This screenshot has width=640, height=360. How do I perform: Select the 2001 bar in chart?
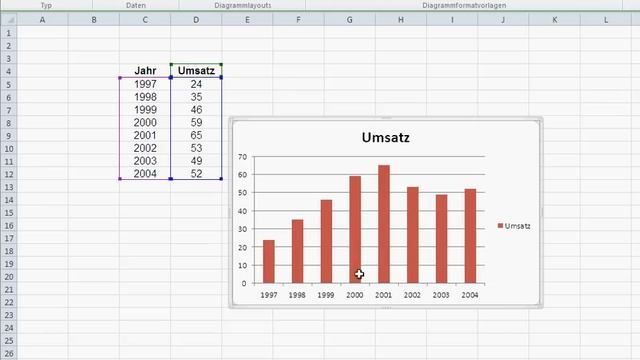click(384, 224)
